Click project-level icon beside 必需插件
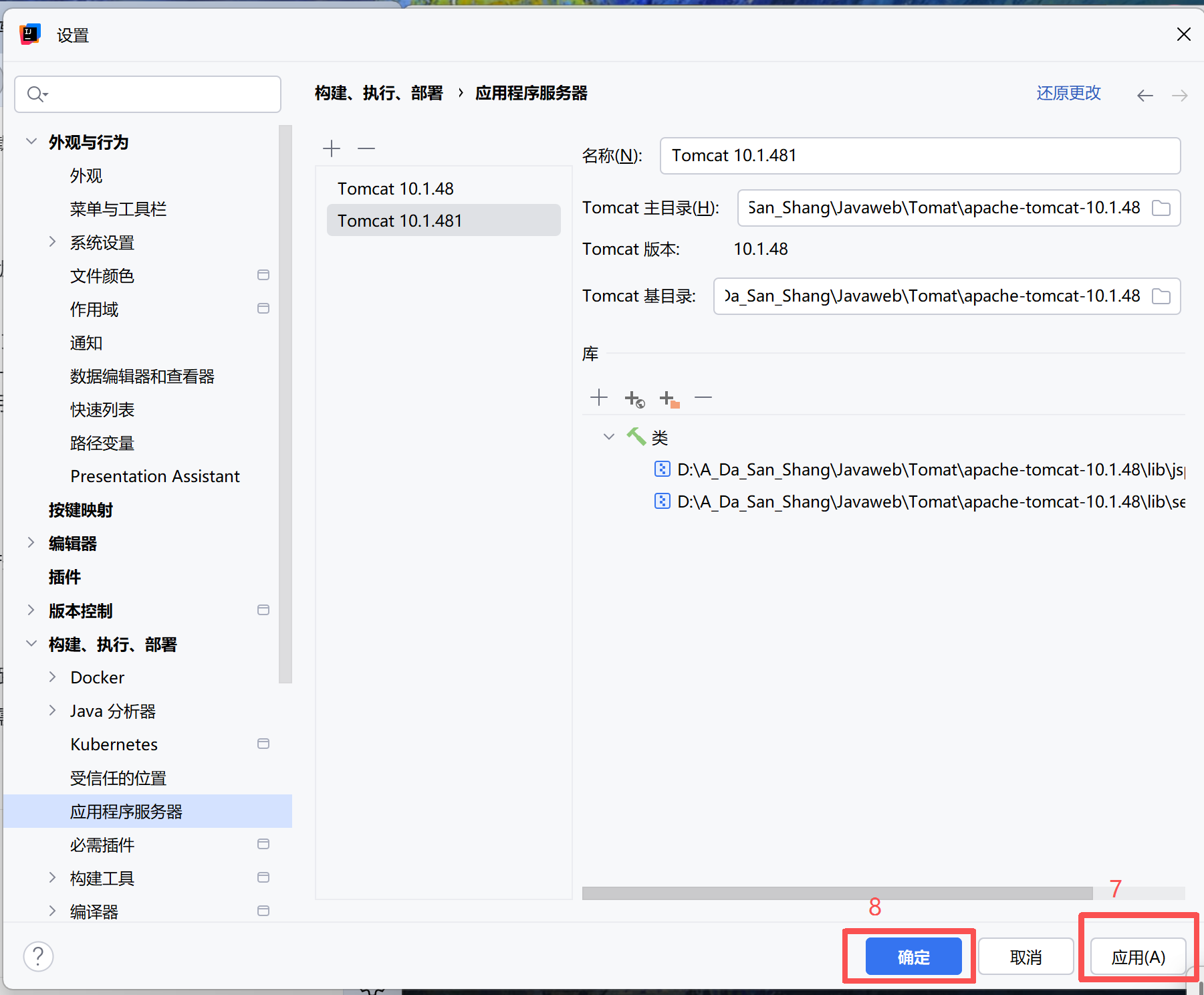1204x995 pixels. [263, 844]
